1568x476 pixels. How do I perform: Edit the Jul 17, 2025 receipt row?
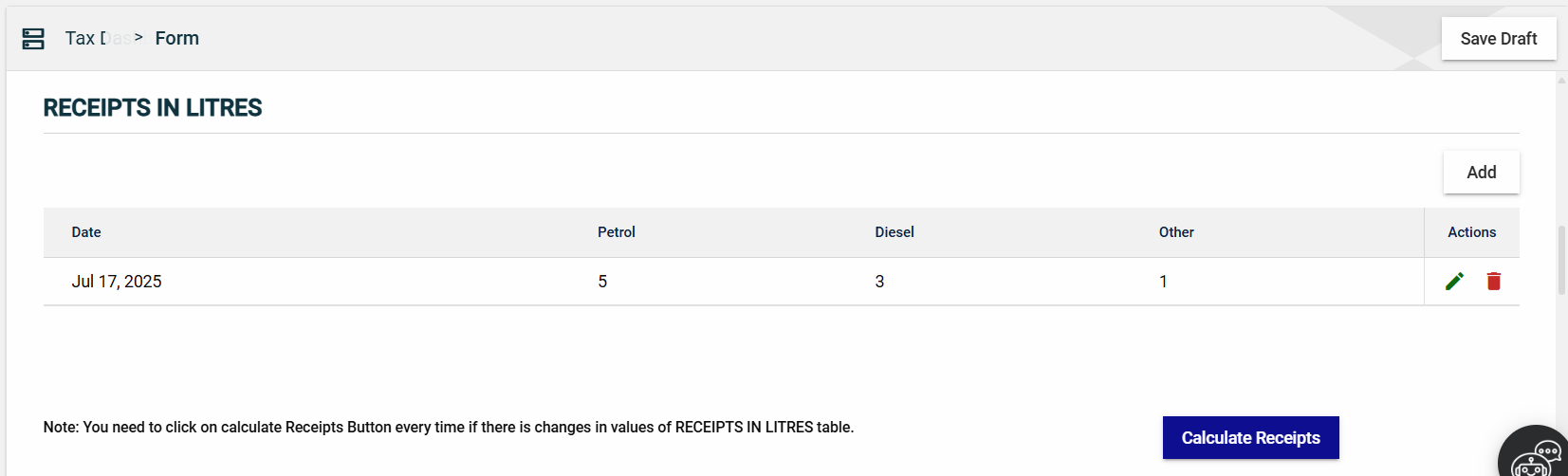1454,281
